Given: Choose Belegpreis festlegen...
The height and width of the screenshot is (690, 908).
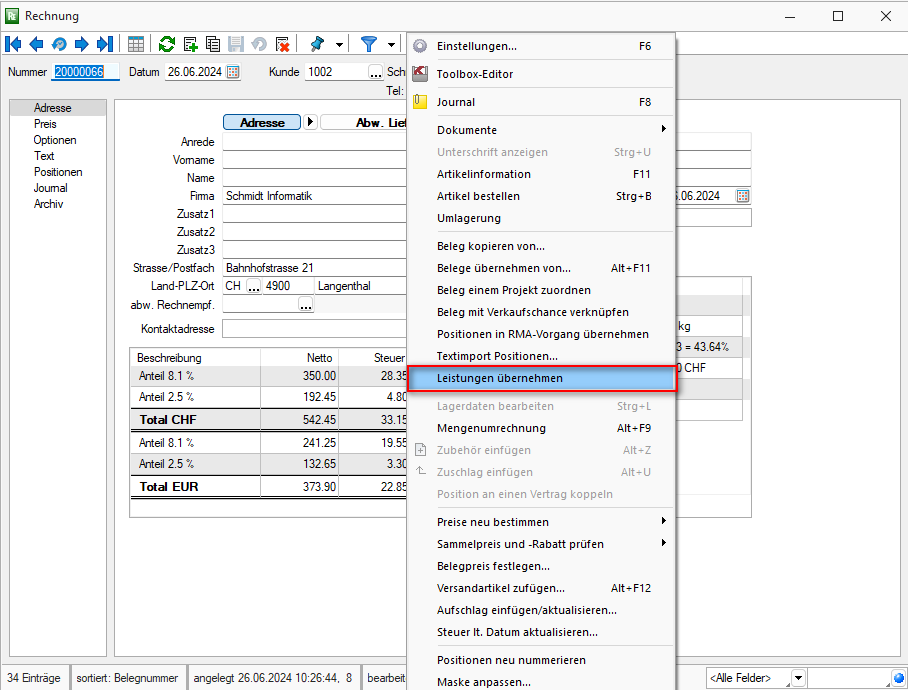Looking at the screenshot, I should 541,566.
